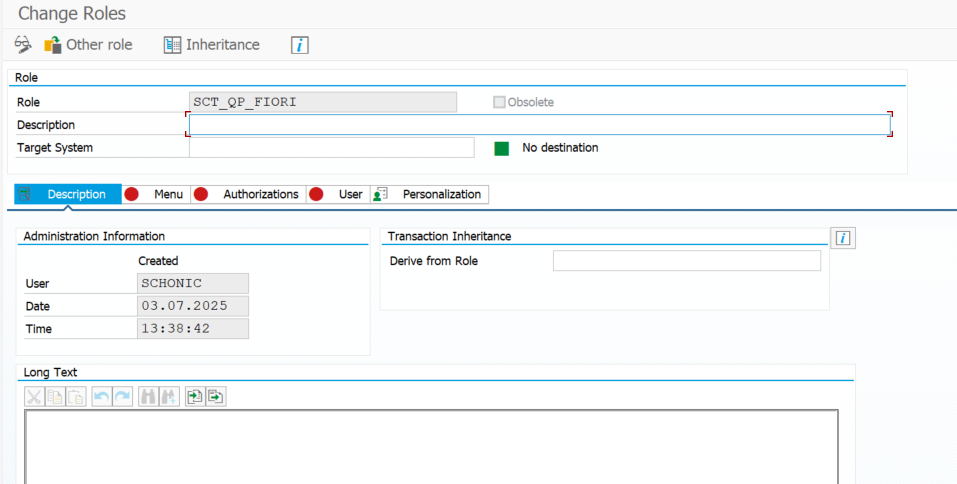Click the information icon in the toolbar
The height and width of the screenshot is (484, 957).
click(x=300, y=45)
